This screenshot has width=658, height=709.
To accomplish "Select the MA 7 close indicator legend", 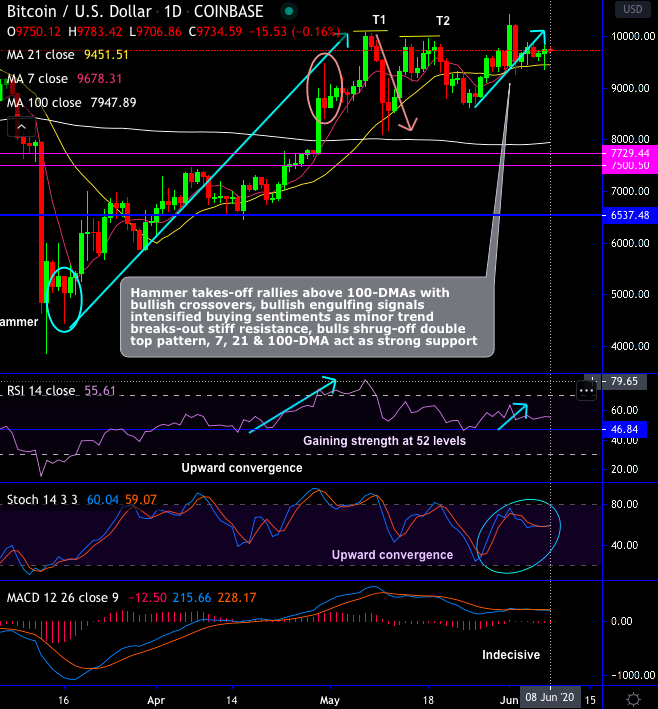I will (37, 79).
